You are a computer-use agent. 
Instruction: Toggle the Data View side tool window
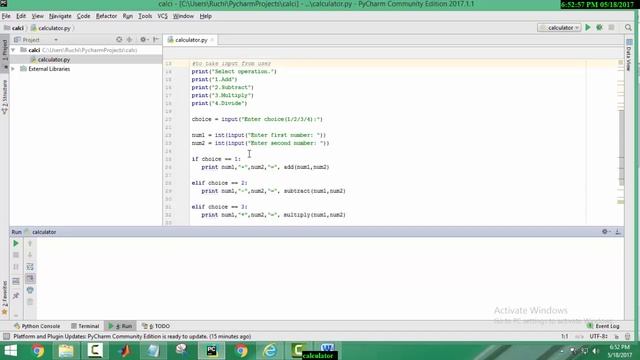(629, 55)
